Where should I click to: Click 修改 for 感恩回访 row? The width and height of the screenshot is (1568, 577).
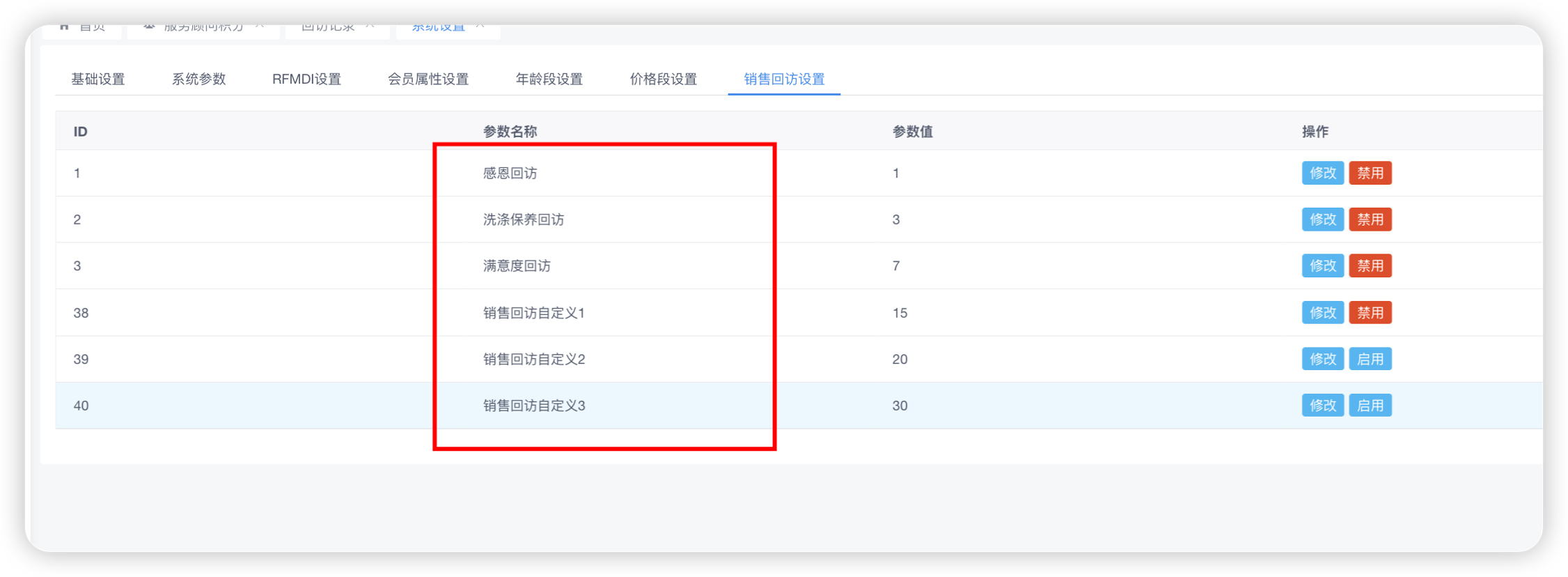point(1322,173)
